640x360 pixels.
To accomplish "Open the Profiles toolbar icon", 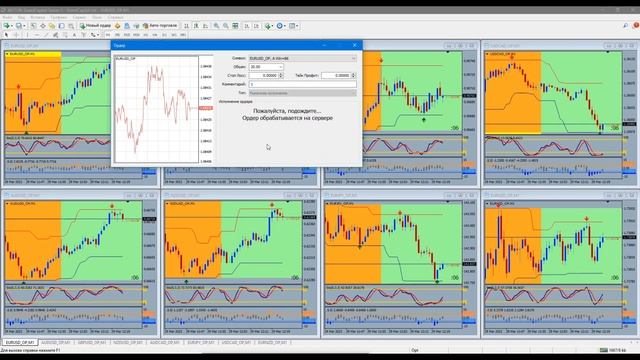I will click(19, 26).
